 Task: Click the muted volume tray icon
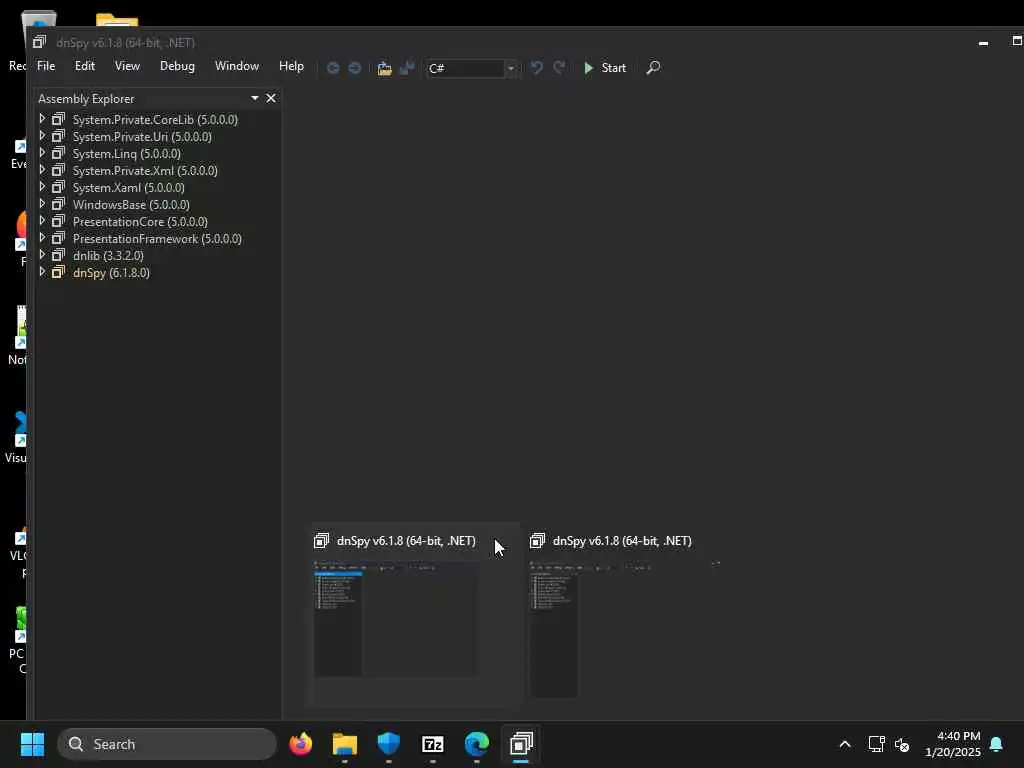coord(902,744)
